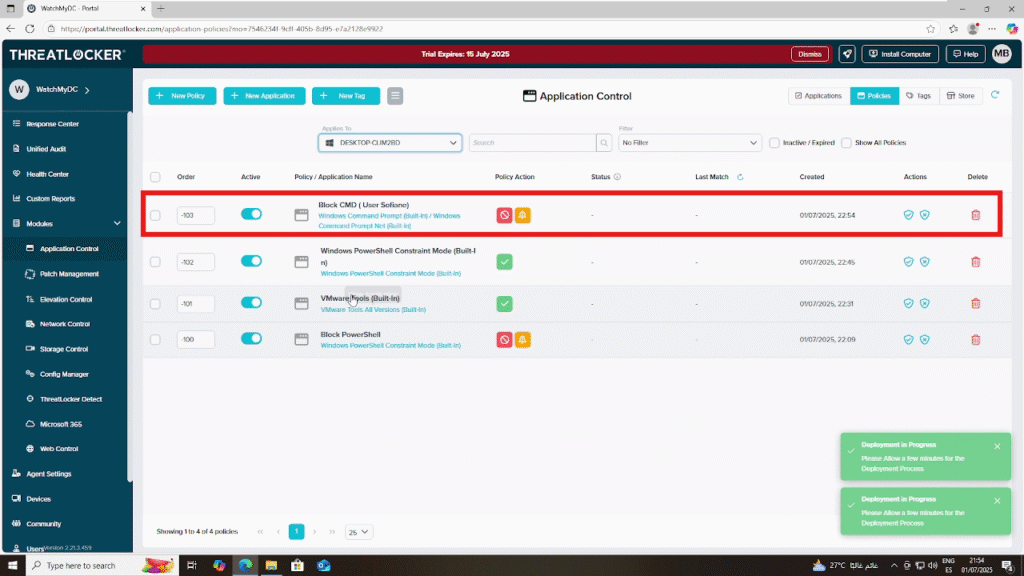The height and width of the screenshot is (576, 1024).
Task: Expand the WatchMyDC organization chevron
Action: (87, 89)
